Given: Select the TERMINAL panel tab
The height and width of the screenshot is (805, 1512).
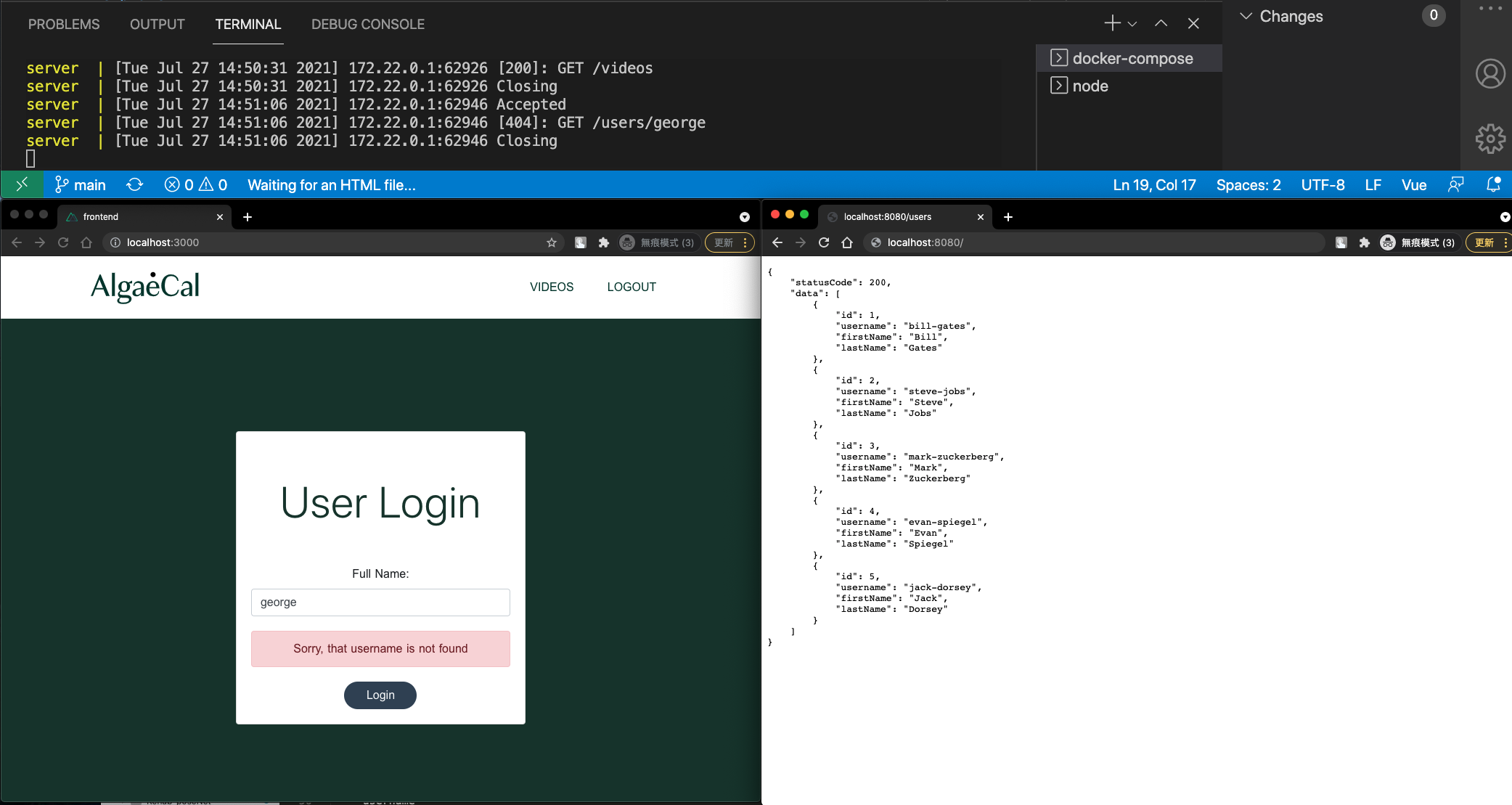Looking at the screenshot, I should (248, 24).
